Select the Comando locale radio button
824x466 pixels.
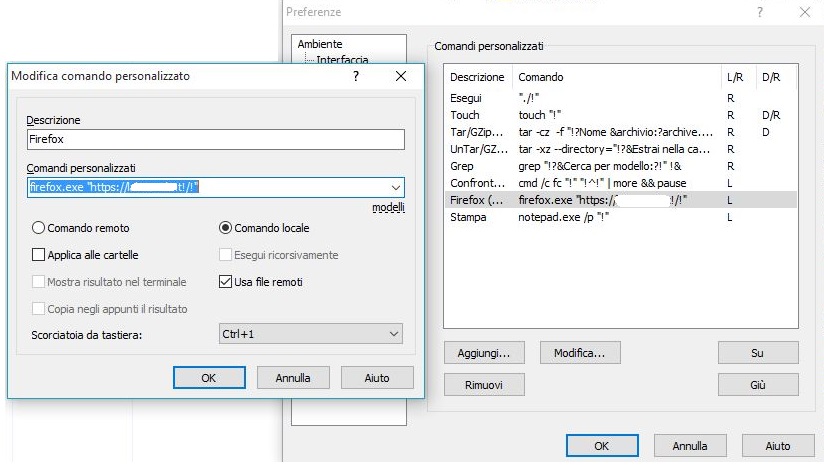(225, 228)
